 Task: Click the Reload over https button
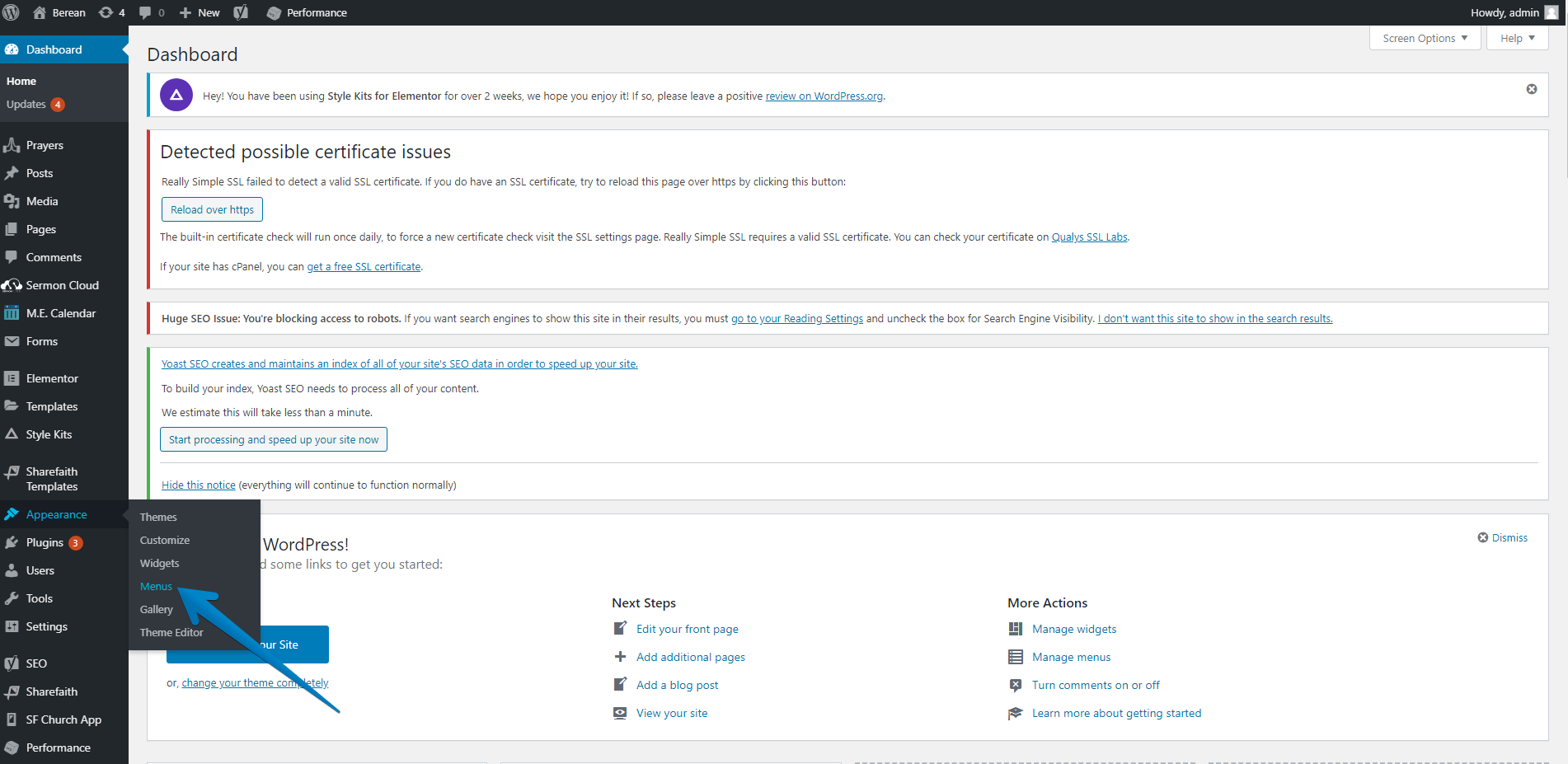coord(212,209)
